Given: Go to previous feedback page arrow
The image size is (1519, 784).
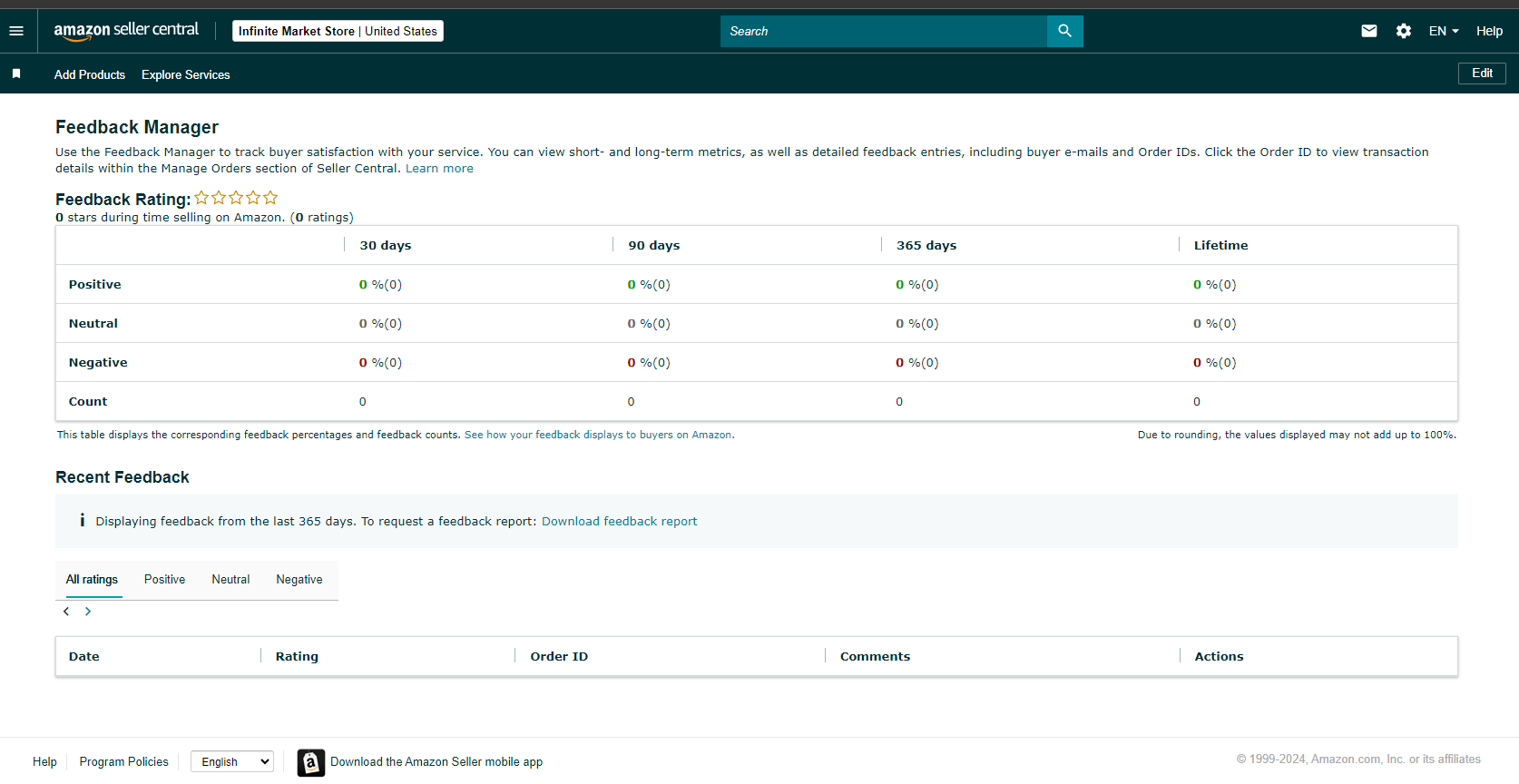Looking at the screenshot, I should (66, 612).
